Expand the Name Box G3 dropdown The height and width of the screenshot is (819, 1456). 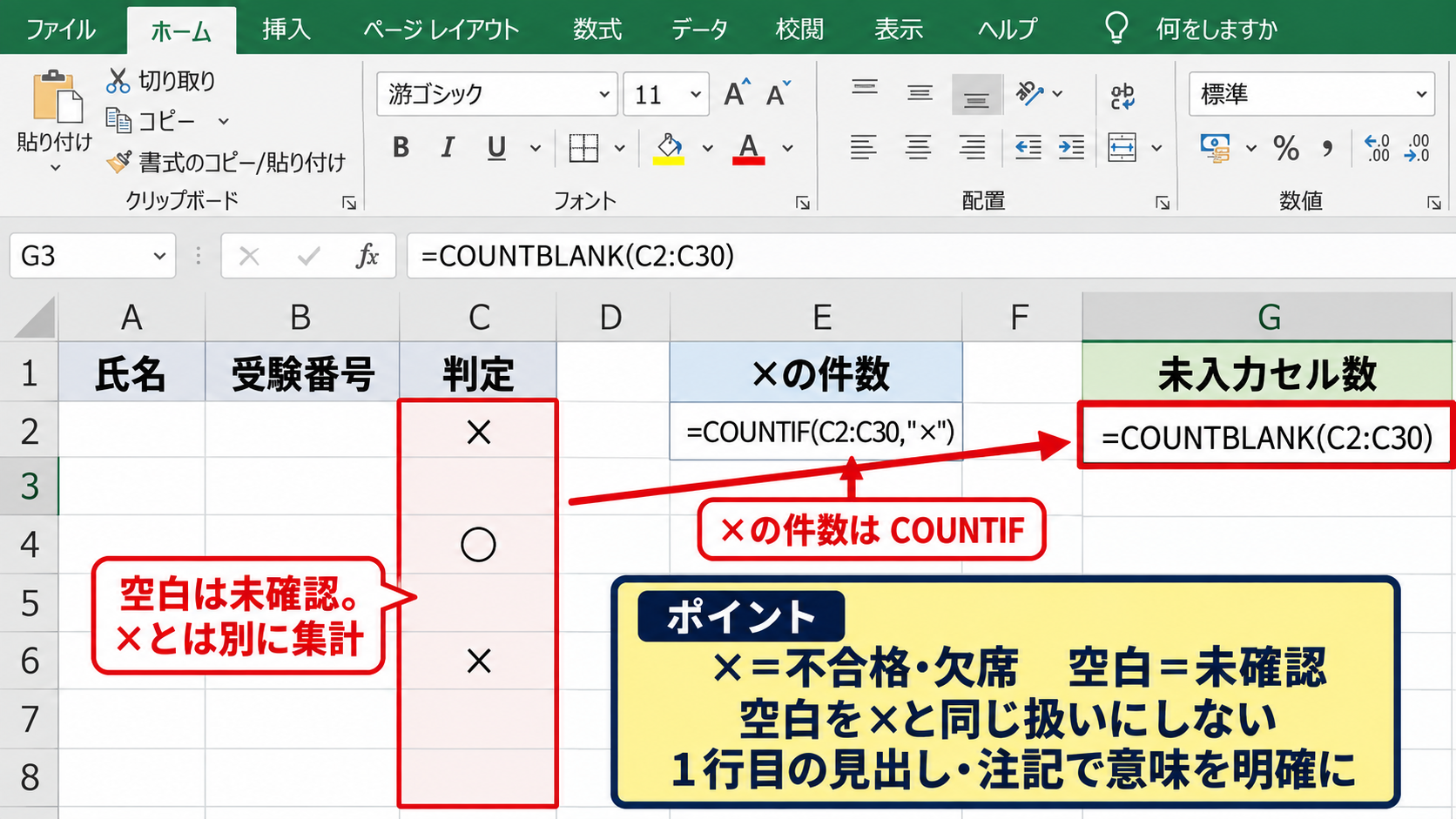[x=159, y=256]
